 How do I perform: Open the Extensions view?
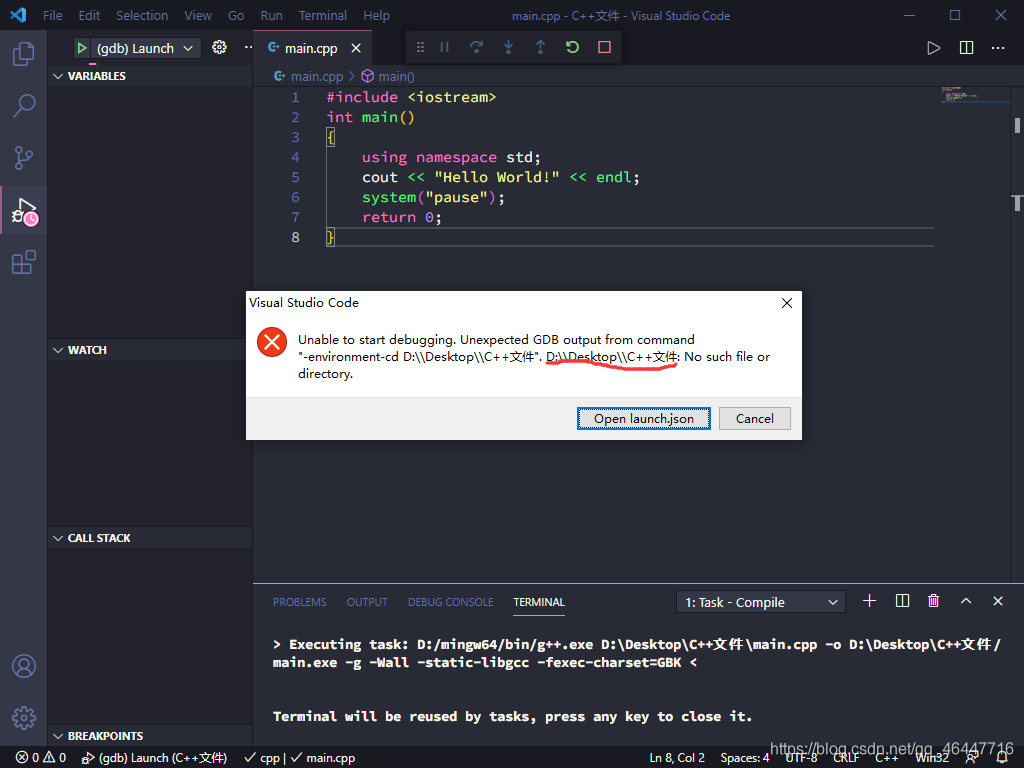point(23,262)
